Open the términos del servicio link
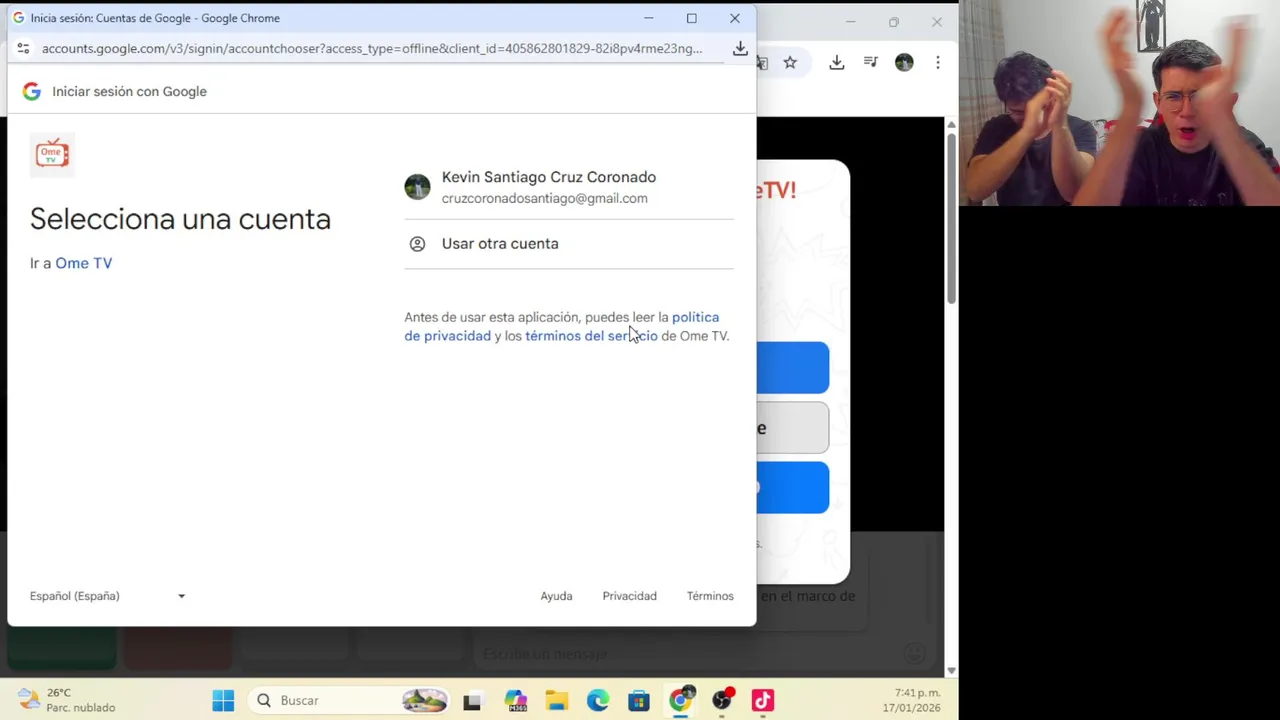Image resolution: width=1280 pixels, height=720 pixels. [x=591, y=336]
